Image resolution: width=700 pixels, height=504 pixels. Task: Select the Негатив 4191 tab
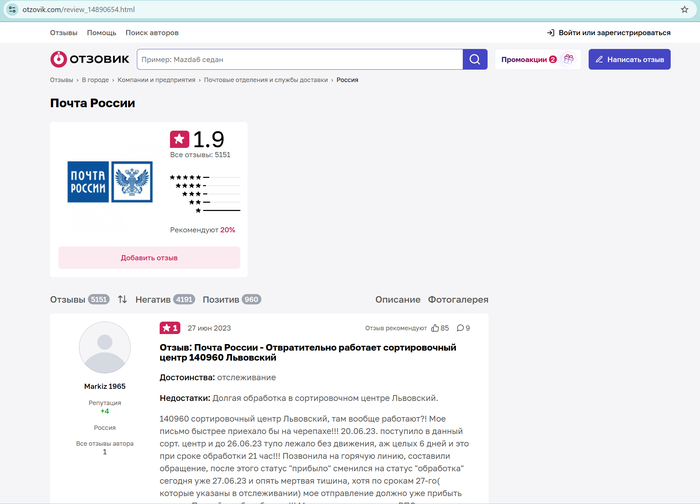165,299
